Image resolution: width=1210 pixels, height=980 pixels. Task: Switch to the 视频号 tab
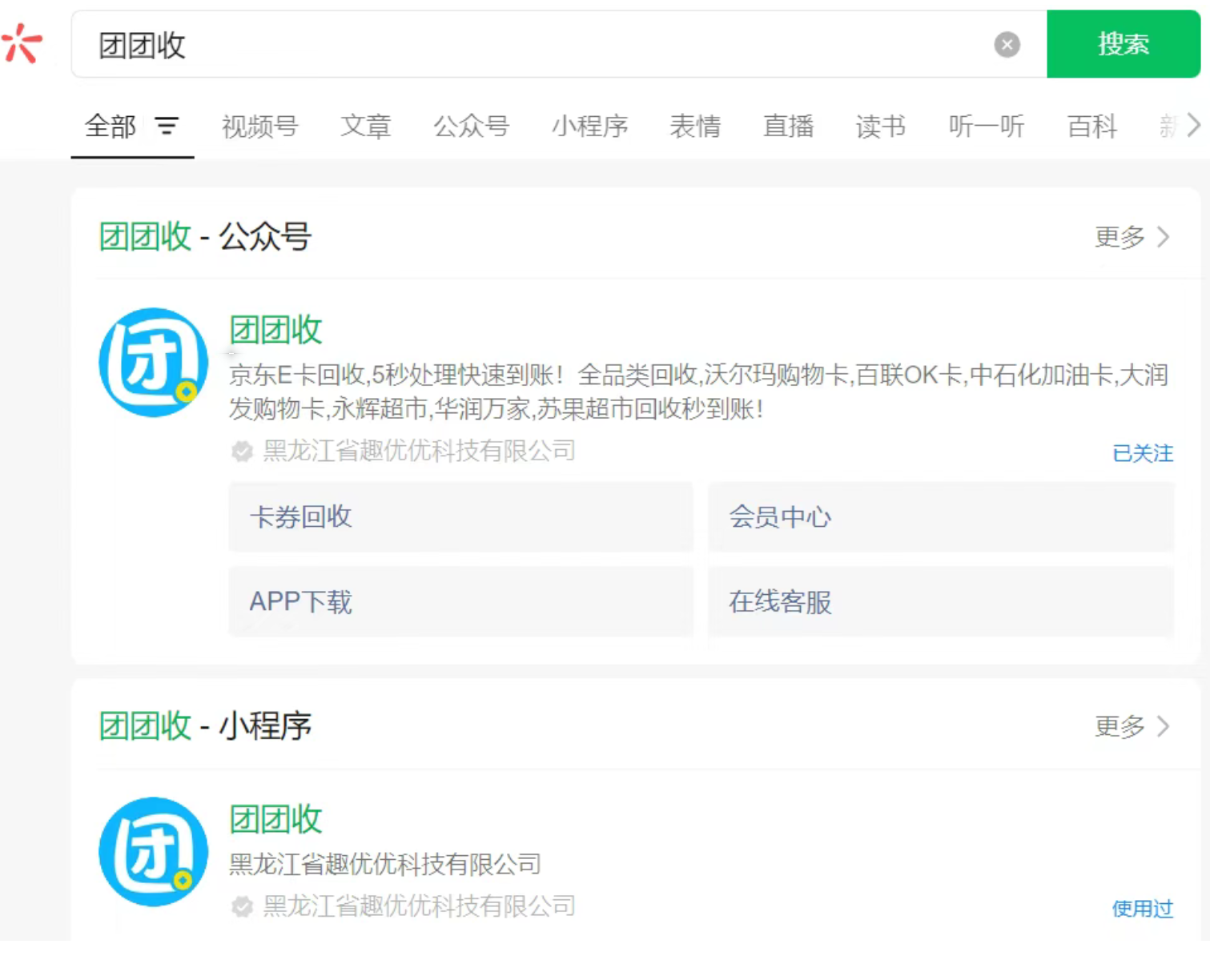pyautogui.click(x=259, y=127)
